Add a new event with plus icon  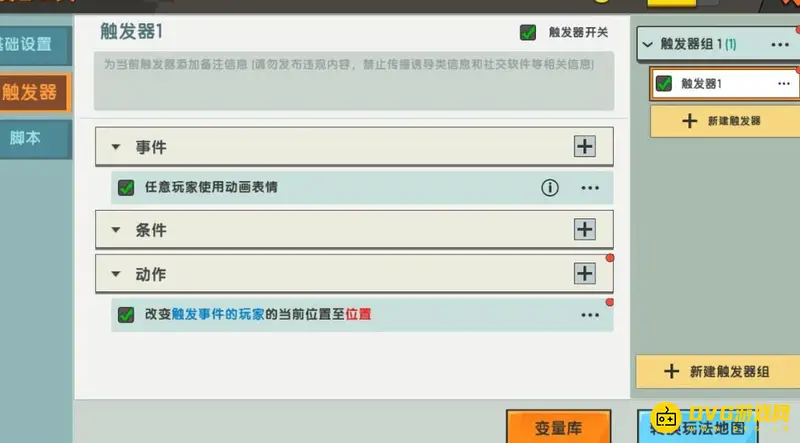point(585,146)
